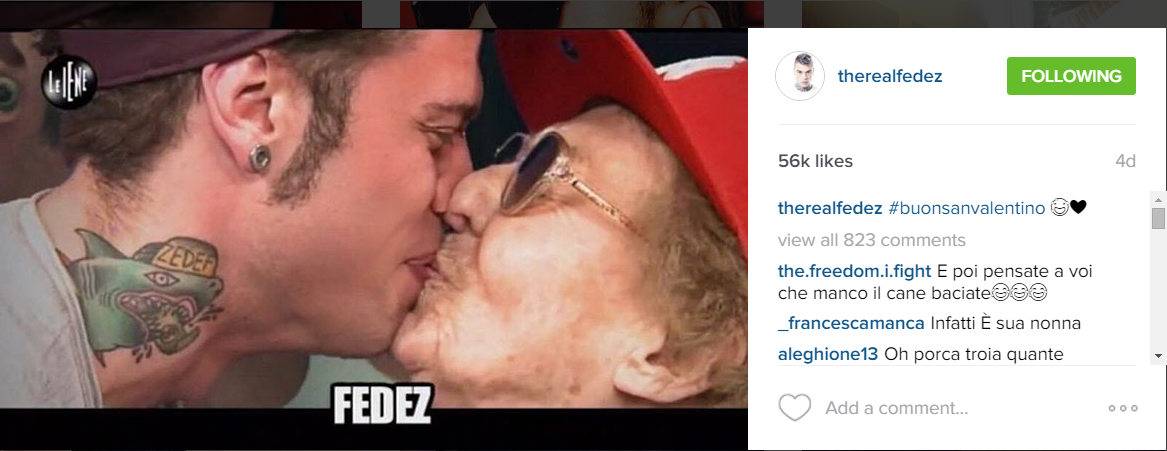Screen dimensions: 1167x451
Task: Open therealfedez profile from header username
Action: tap(890, 76)
